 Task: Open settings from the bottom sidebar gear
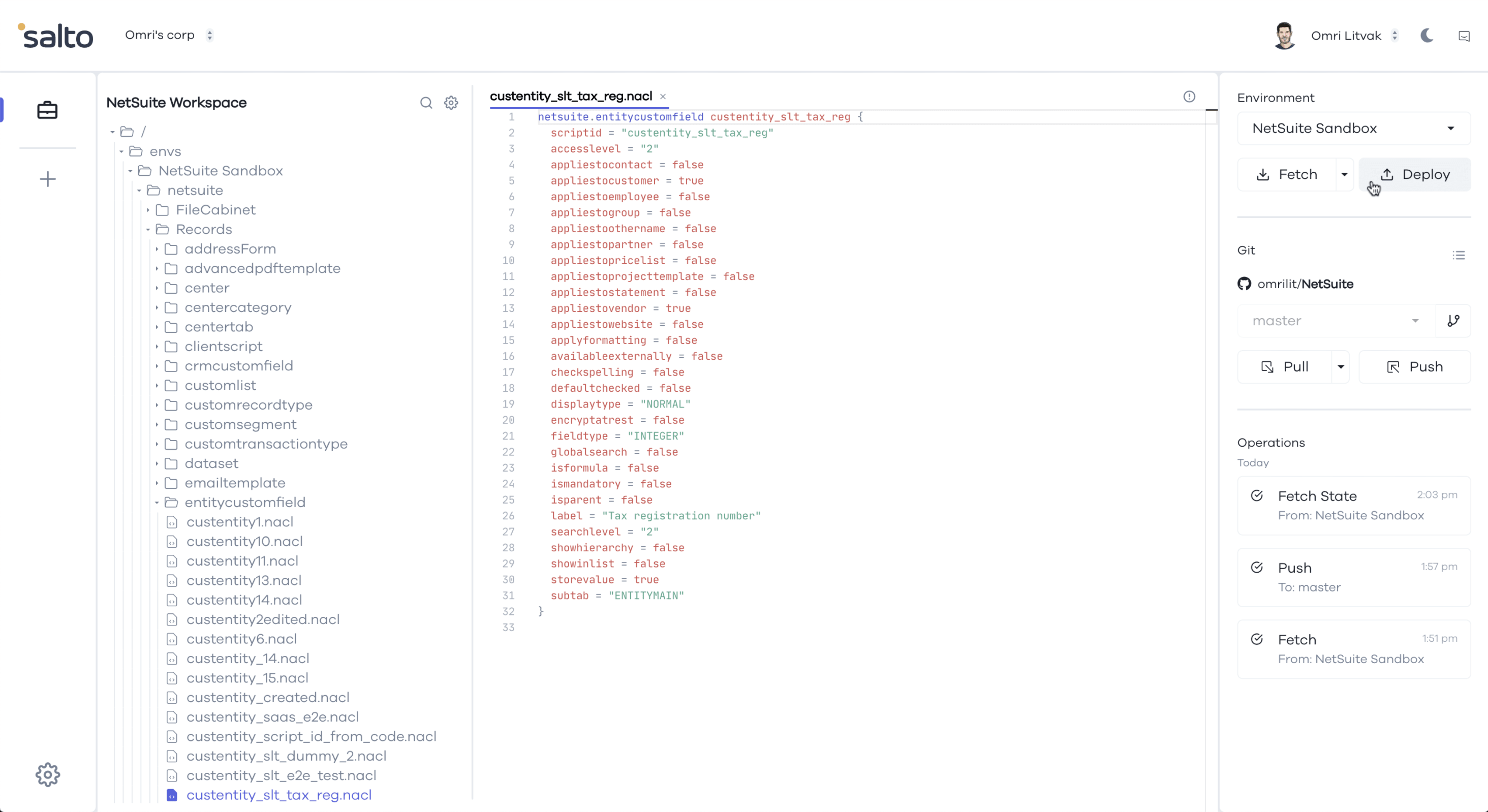47,774
